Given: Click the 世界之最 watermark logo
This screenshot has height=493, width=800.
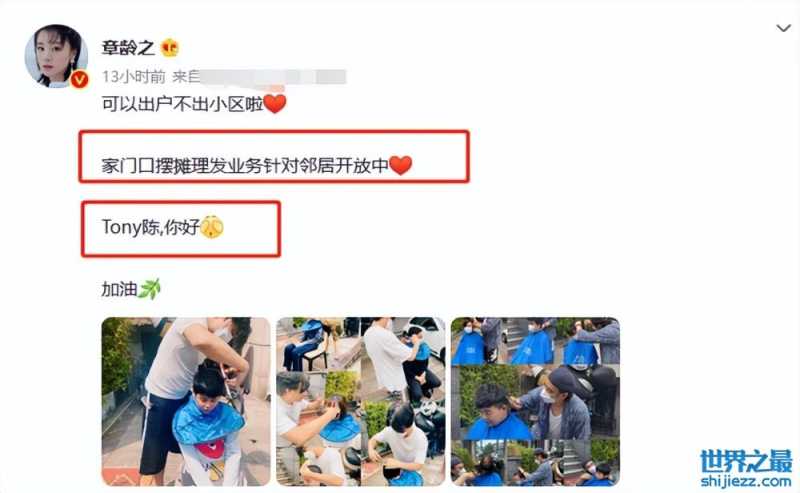Looking at the screenshot, I should (x=746, y=461).
